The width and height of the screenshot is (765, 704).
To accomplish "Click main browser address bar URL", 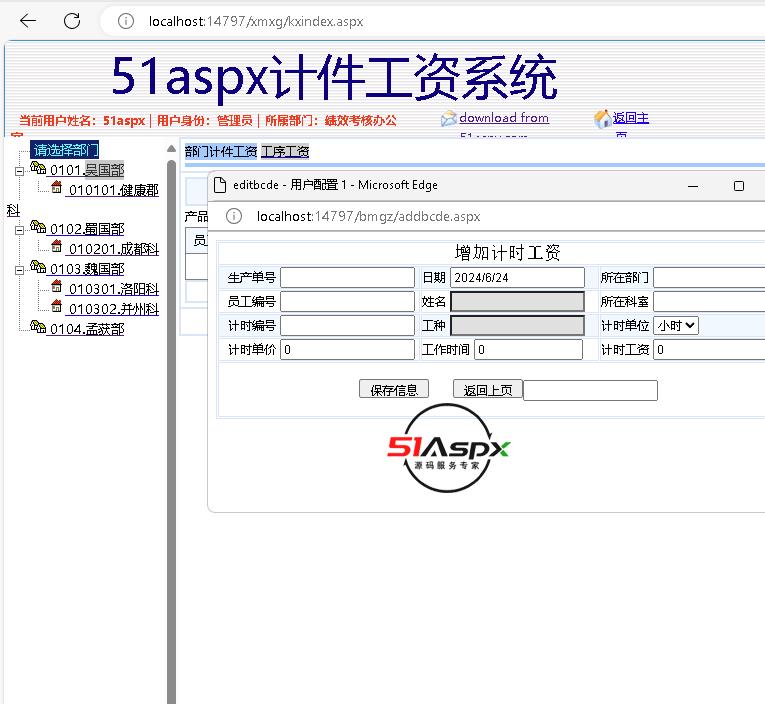I will (256, 21).
